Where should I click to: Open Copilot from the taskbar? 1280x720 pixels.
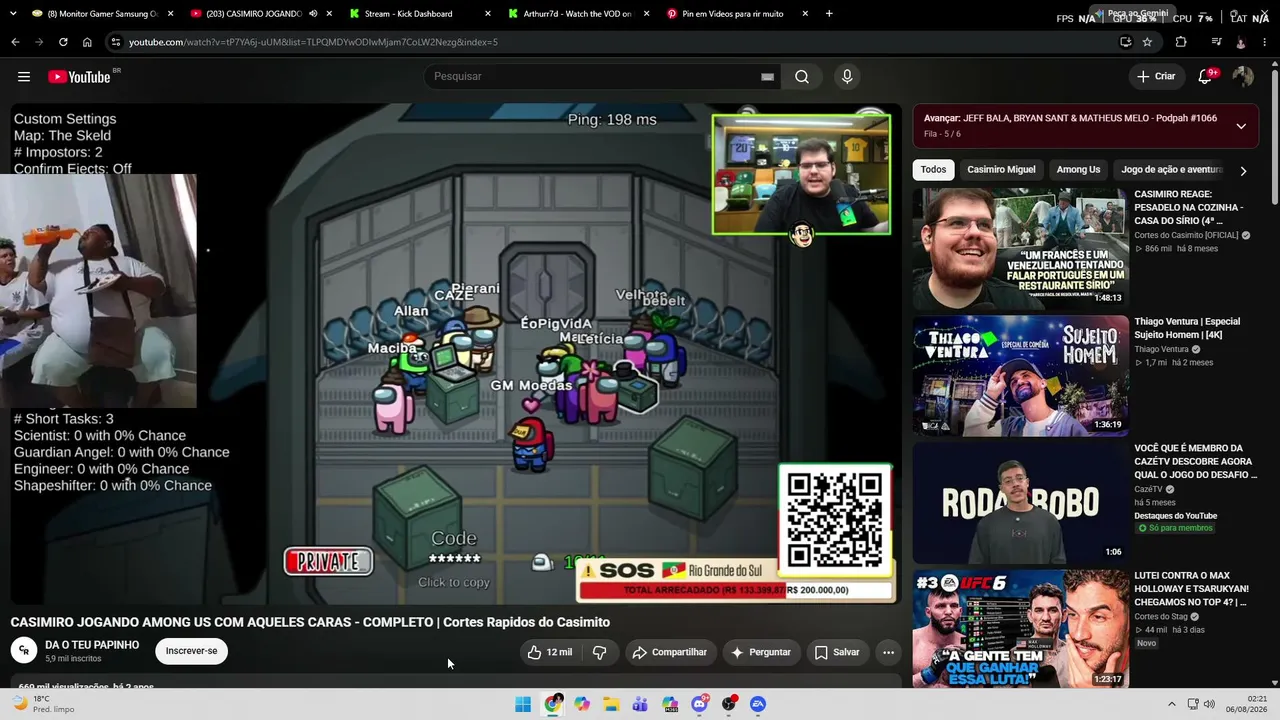click(582, 704)
